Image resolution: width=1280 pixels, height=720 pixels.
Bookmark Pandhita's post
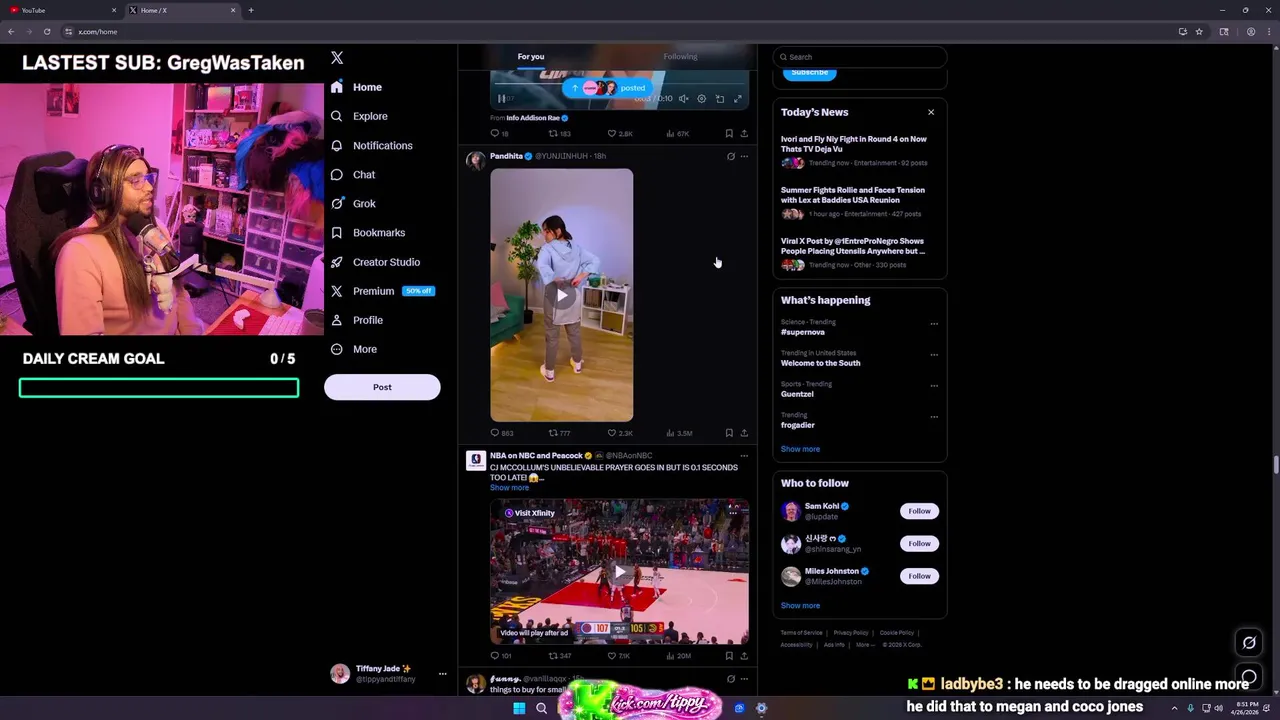point(729,433)
